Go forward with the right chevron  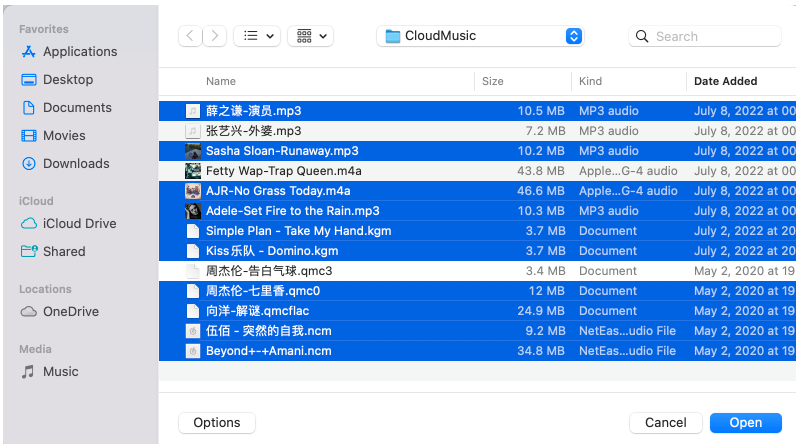coord(215,36)
